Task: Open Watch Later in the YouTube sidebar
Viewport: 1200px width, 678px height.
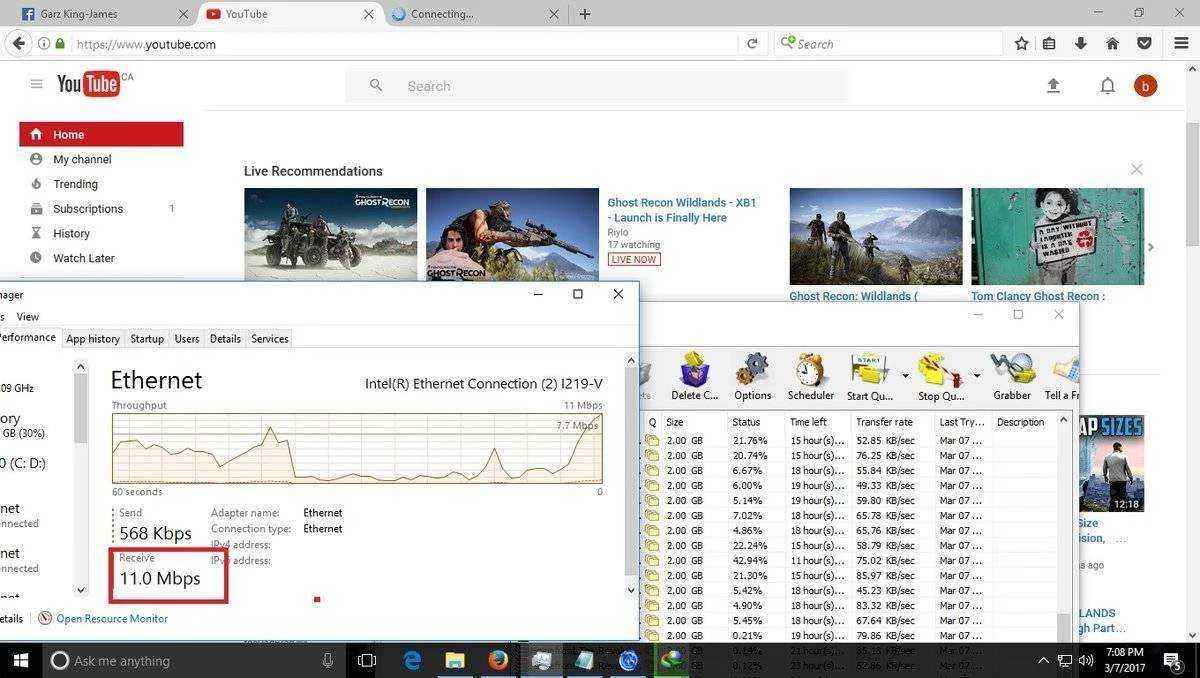Action: [x=84, y=258]
